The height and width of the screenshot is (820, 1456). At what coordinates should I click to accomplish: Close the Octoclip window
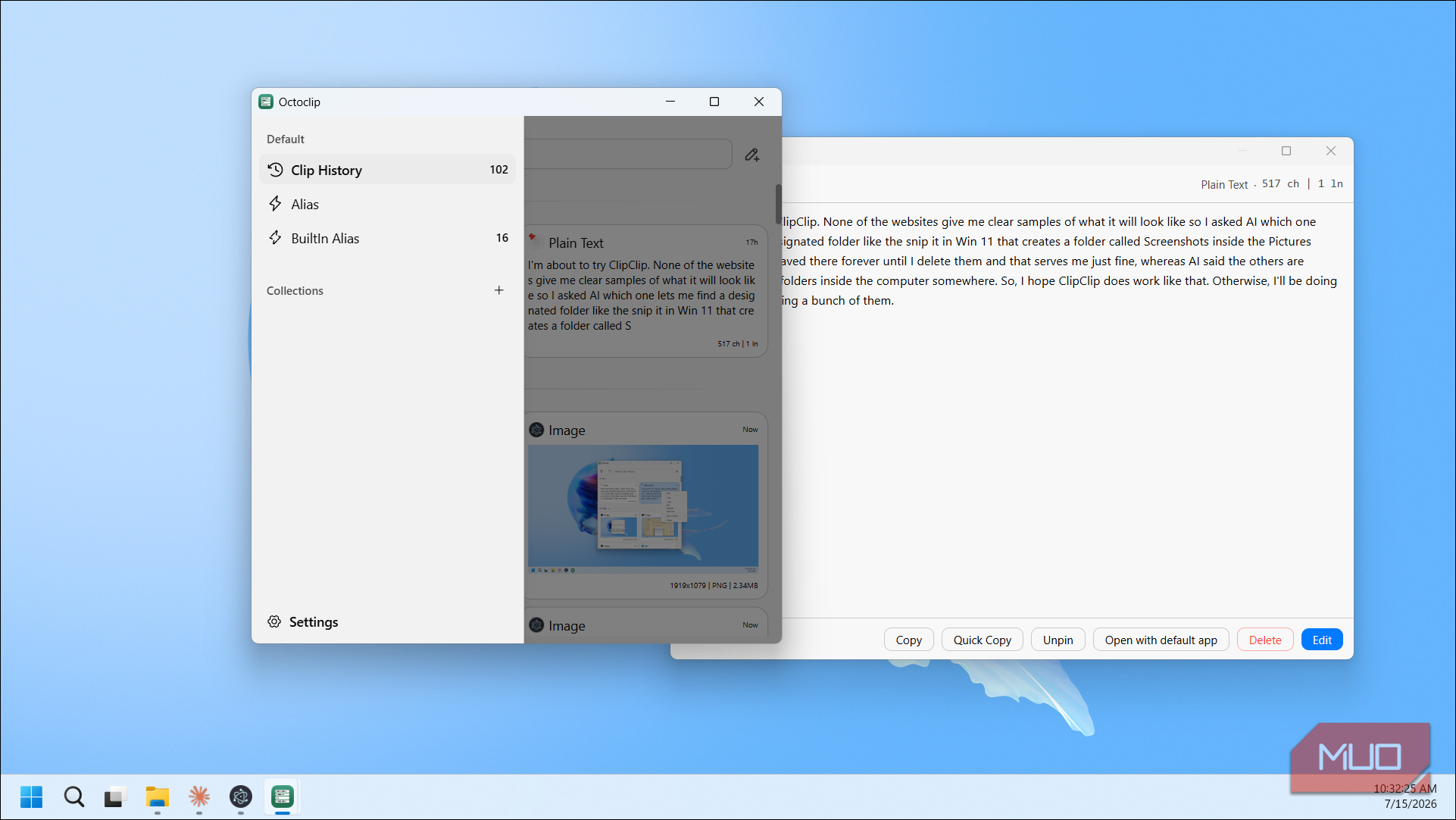pos(759,102)
